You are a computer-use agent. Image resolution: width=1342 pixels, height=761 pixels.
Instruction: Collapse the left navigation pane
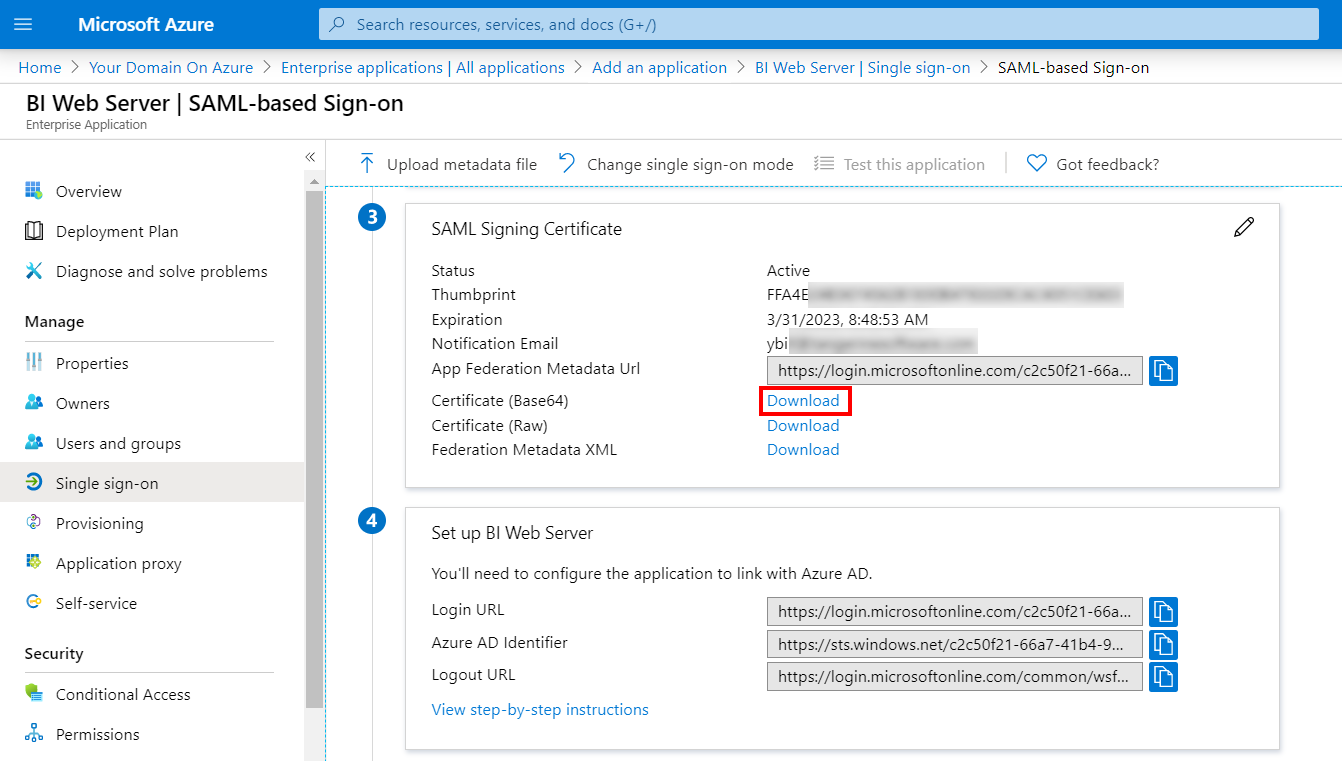(310, 157)
